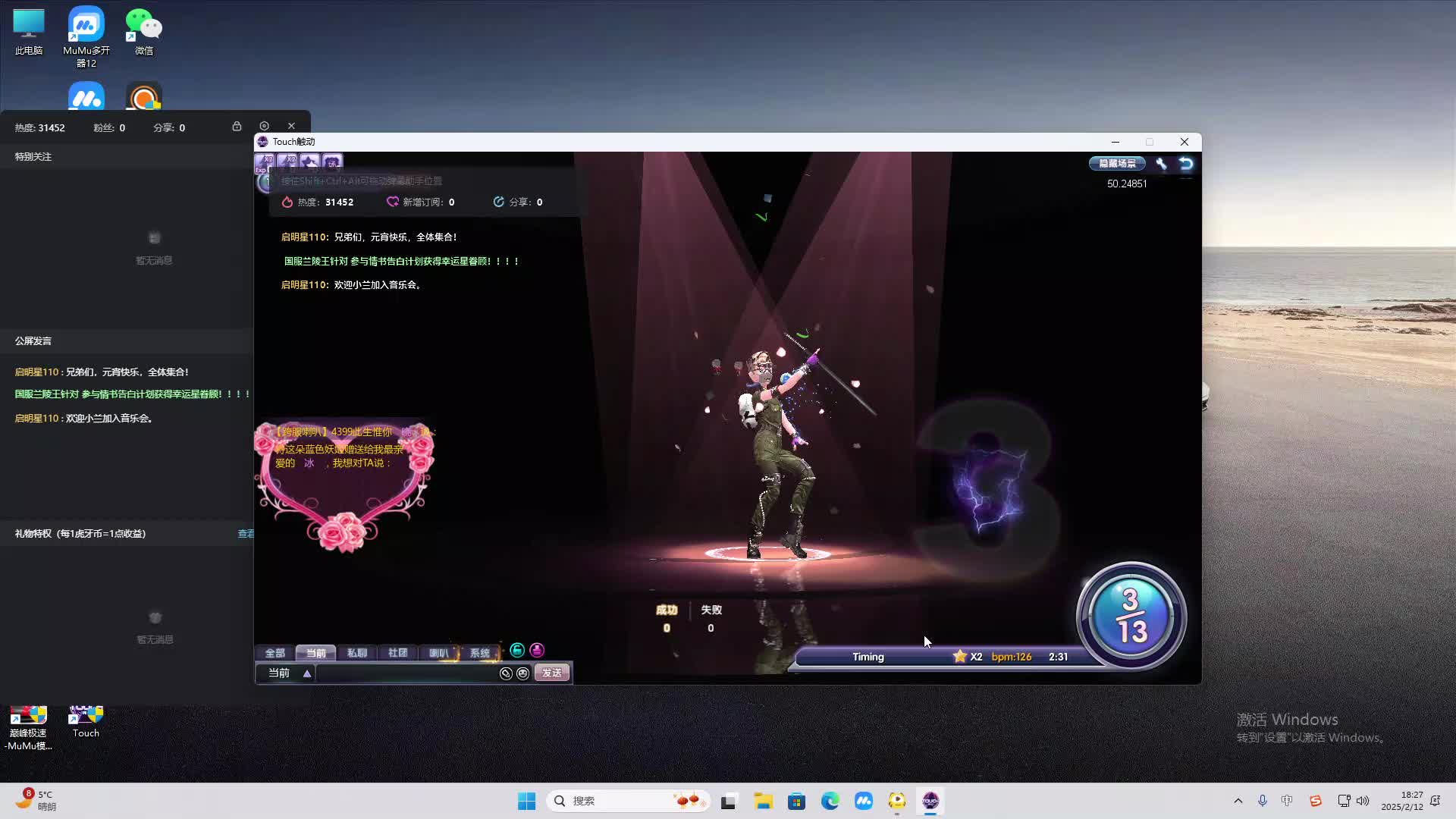Show hidden icons in system tray
The image size is (1456, 819).
coord(1238,801)
